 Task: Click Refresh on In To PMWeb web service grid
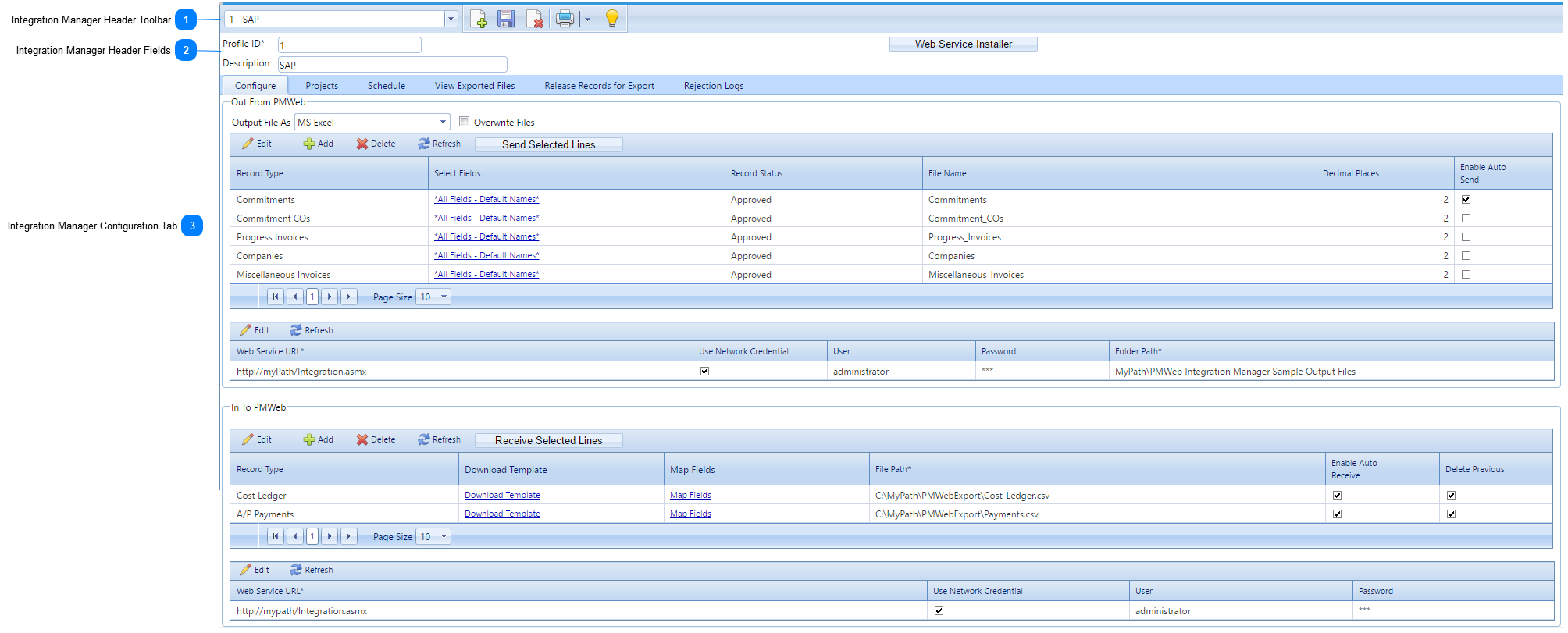coord(312,570)
